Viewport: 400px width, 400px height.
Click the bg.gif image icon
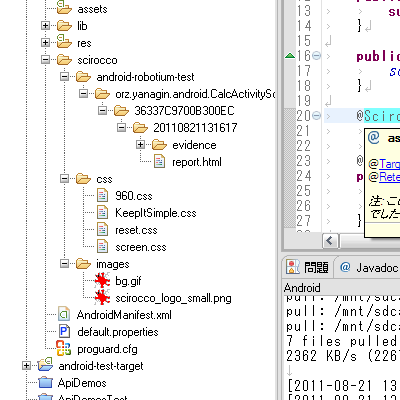[x=102, y=281]
